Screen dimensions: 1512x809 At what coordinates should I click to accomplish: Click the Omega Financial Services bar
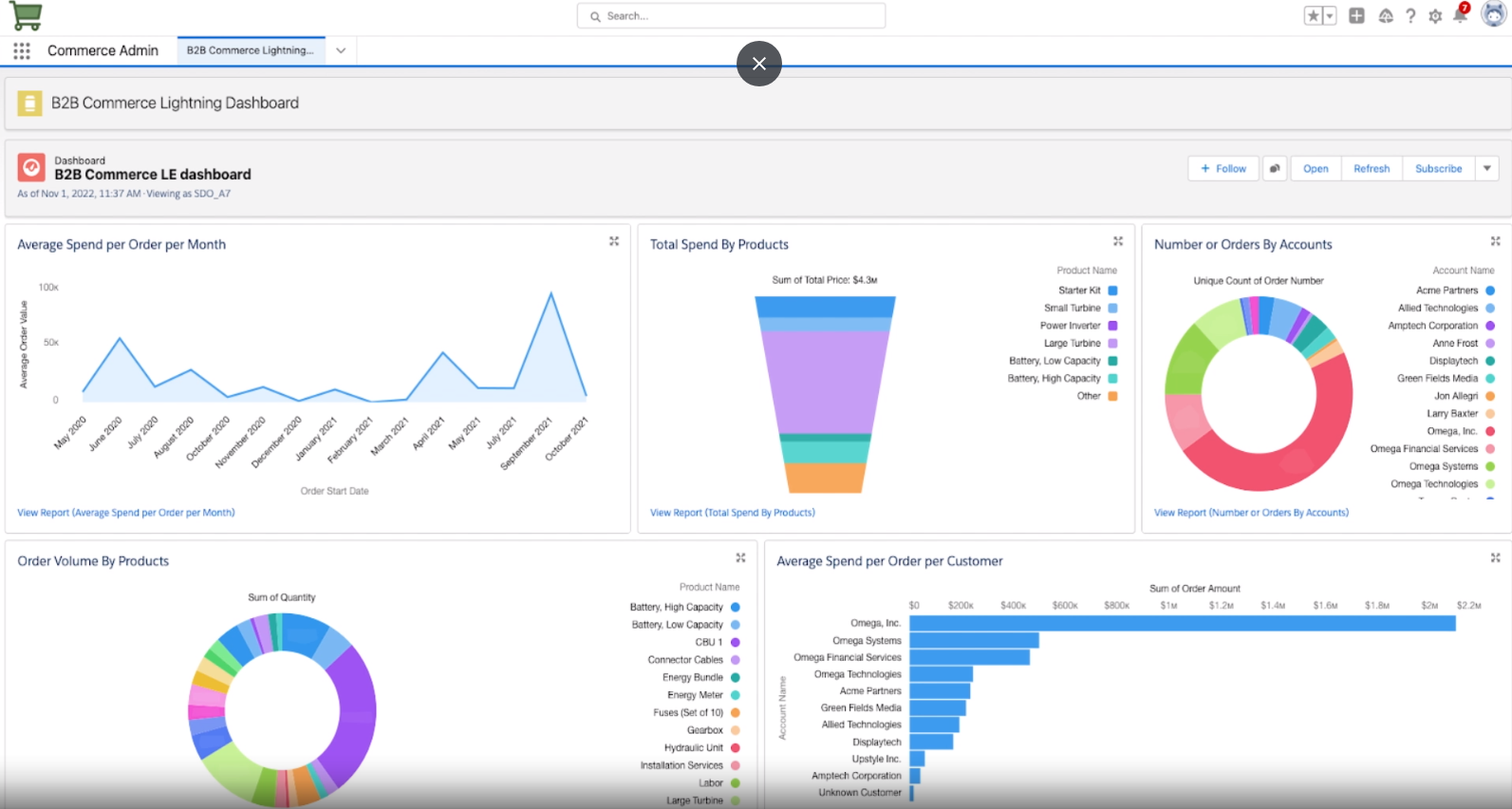969,657
